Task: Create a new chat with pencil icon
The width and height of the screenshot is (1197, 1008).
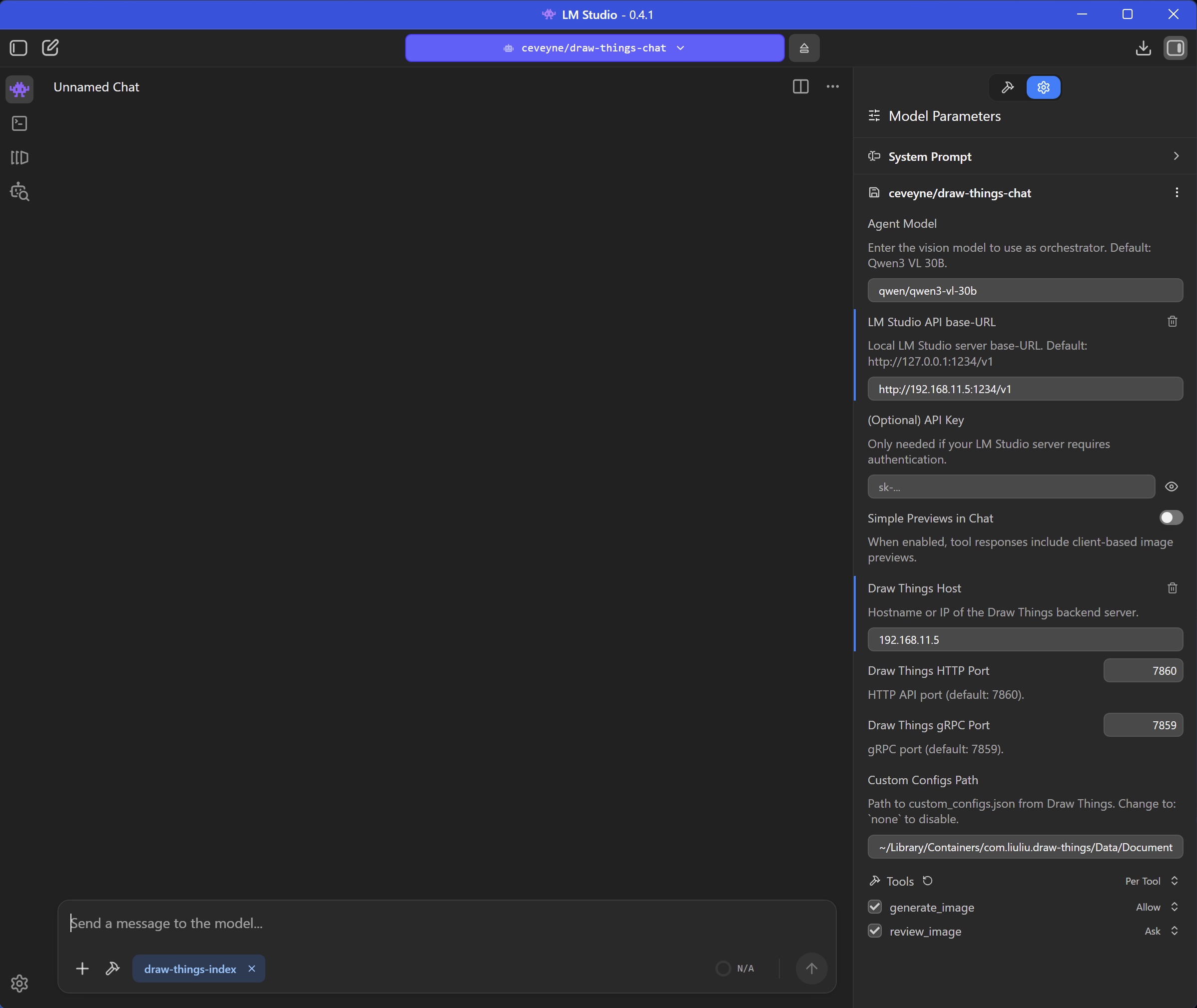Action: tap(50, 47)
